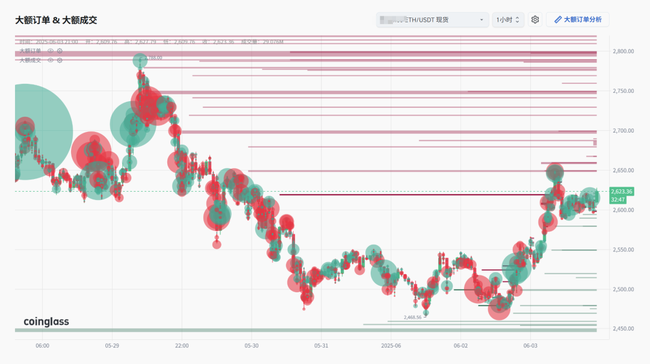650x364 pixels.
Task: Click the current price label 2,623.36
Action: pyautogui.click(x=621, y=192)
